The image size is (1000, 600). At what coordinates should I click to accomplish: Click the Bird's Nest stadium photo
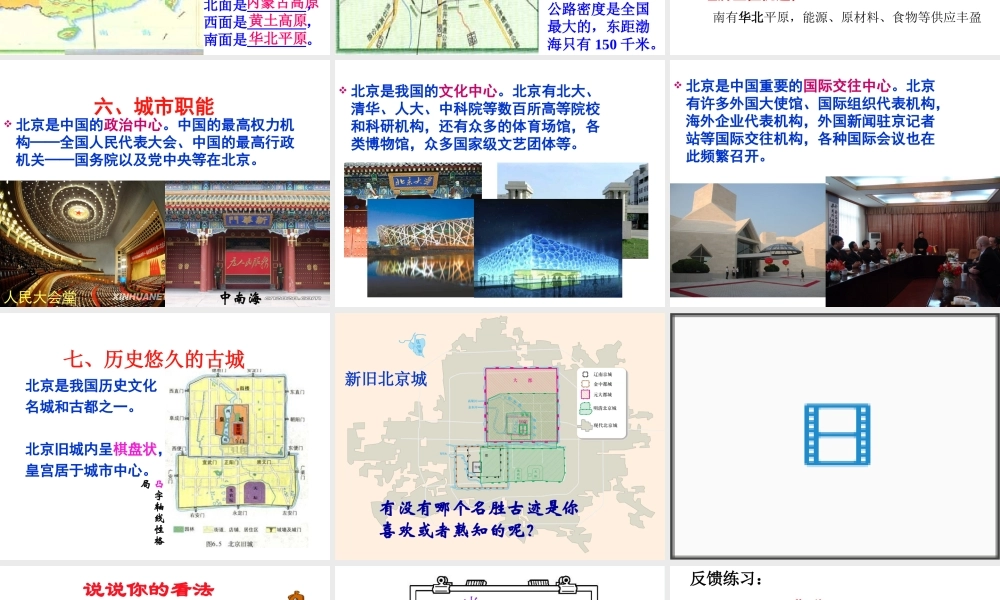click(420, 249)
